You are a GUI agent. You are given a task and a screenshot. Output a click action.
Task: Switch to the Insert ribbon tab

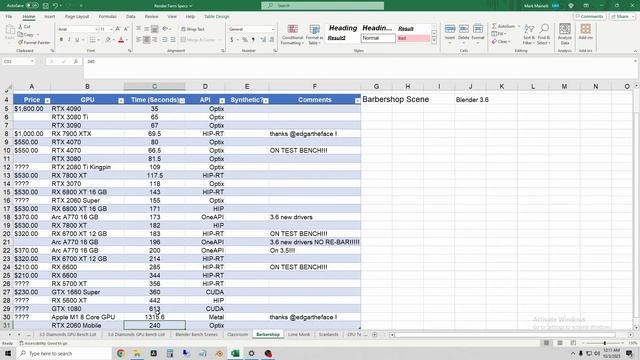point(49,17)
